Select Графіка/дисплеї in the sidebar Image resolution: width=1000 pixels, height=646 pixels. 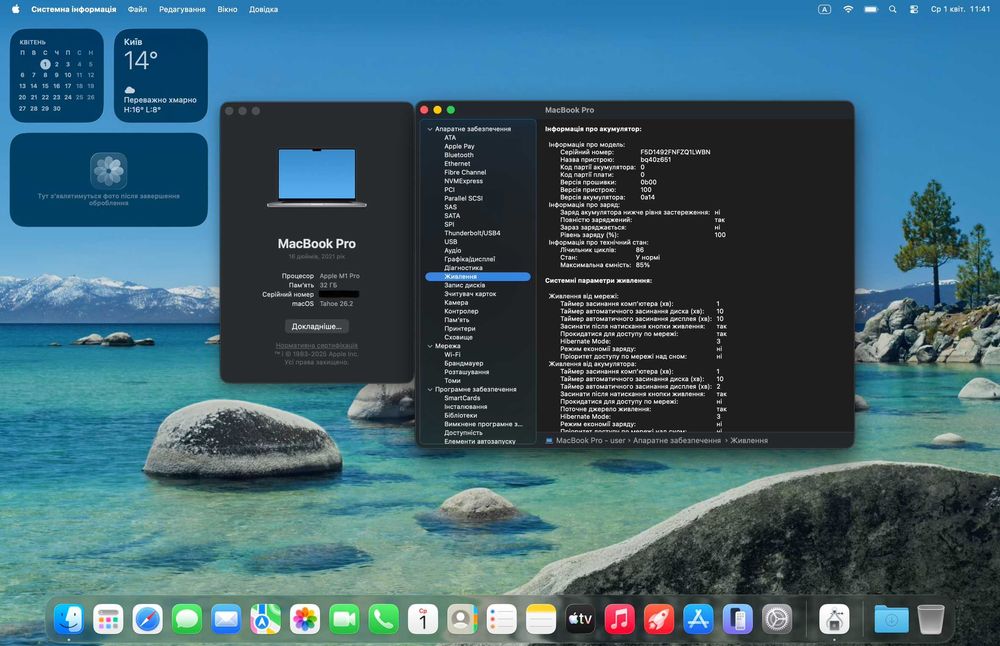[469, 259]
